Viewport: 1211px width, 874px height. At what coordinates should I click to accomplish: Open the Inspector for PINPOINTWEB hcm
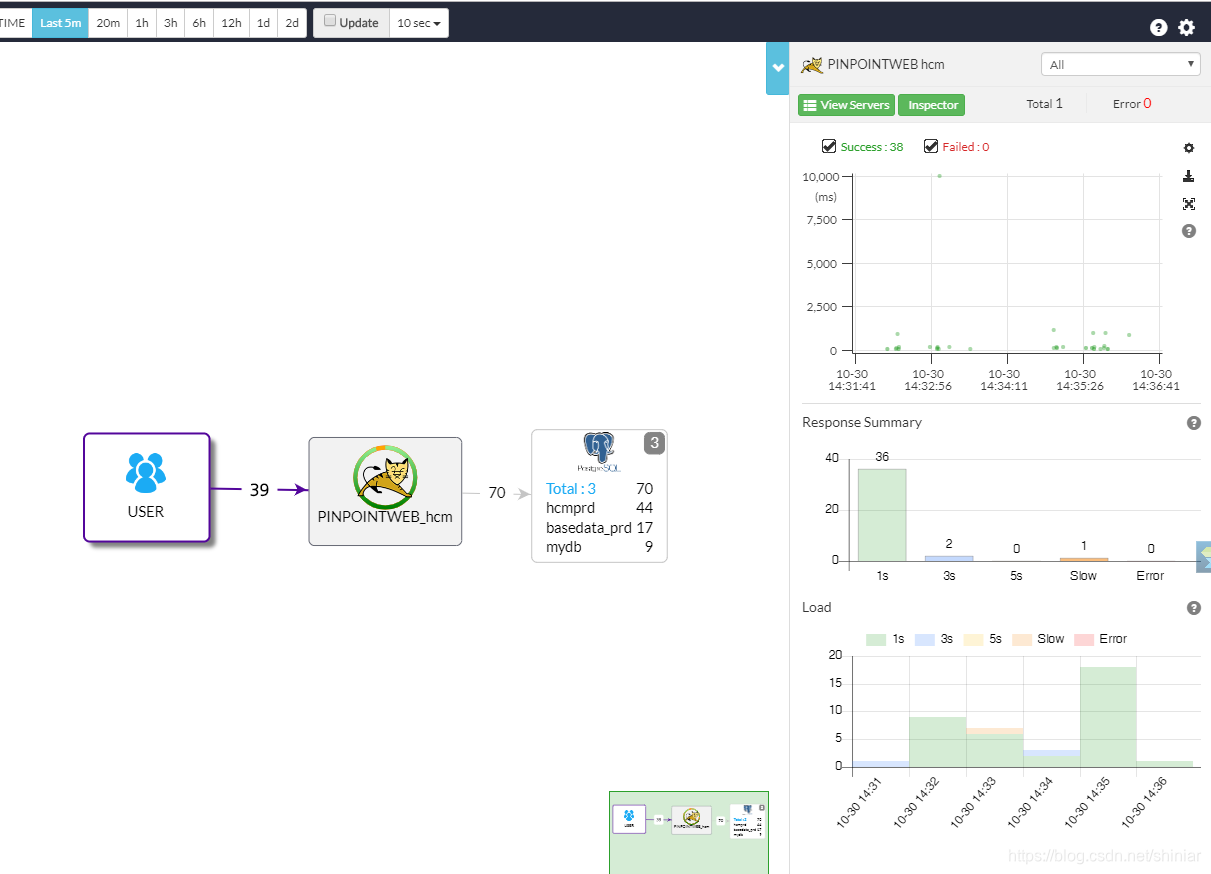point(931,104)
